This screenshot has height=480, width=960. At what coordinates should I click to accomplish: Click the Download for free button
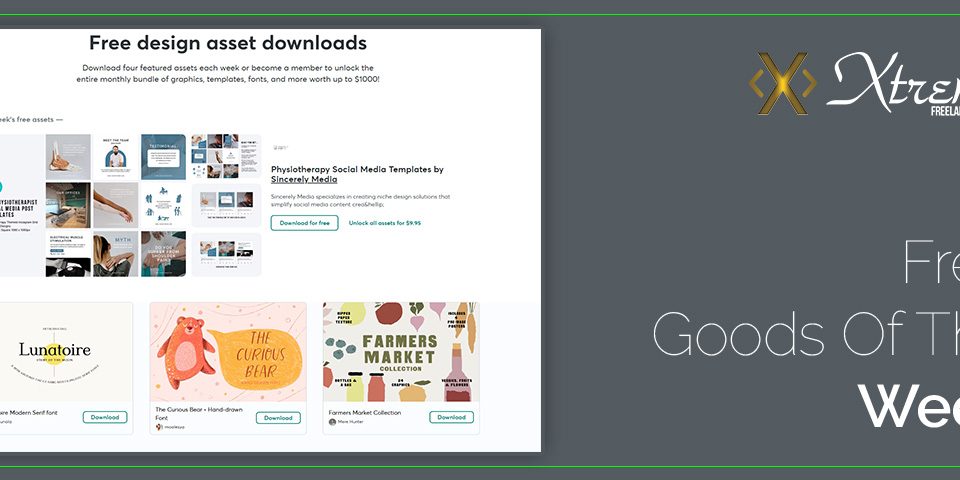(304, 223)
